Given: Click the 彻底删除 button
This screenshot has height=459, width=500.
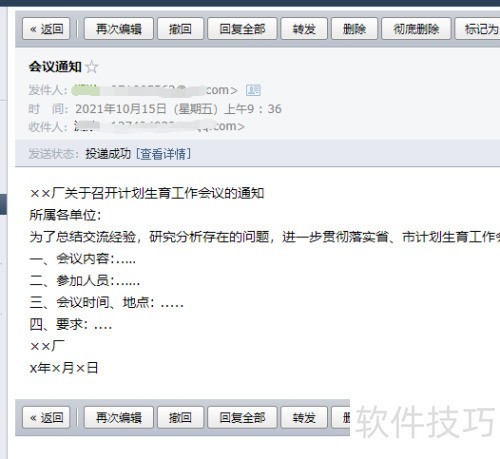Looking at the screenshot, I should tap(416, 29).
